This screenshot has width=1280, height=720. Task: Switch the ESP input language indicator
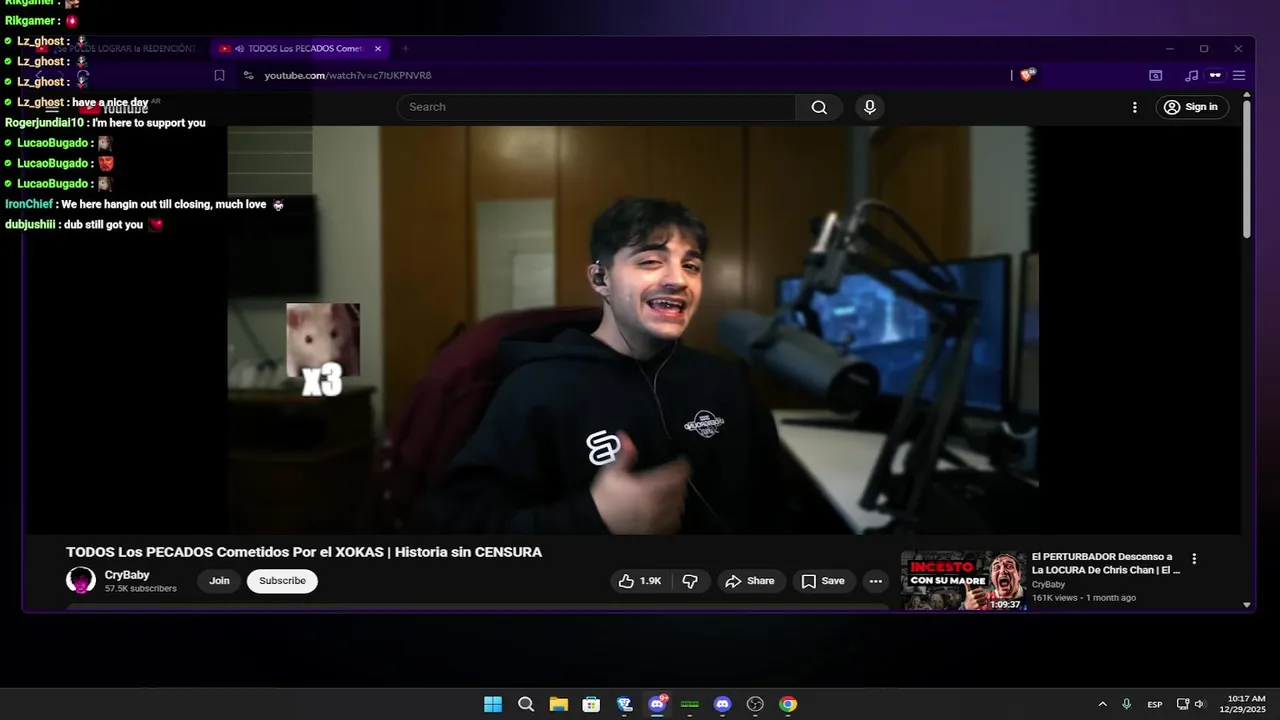click(x=1155, y=704)
